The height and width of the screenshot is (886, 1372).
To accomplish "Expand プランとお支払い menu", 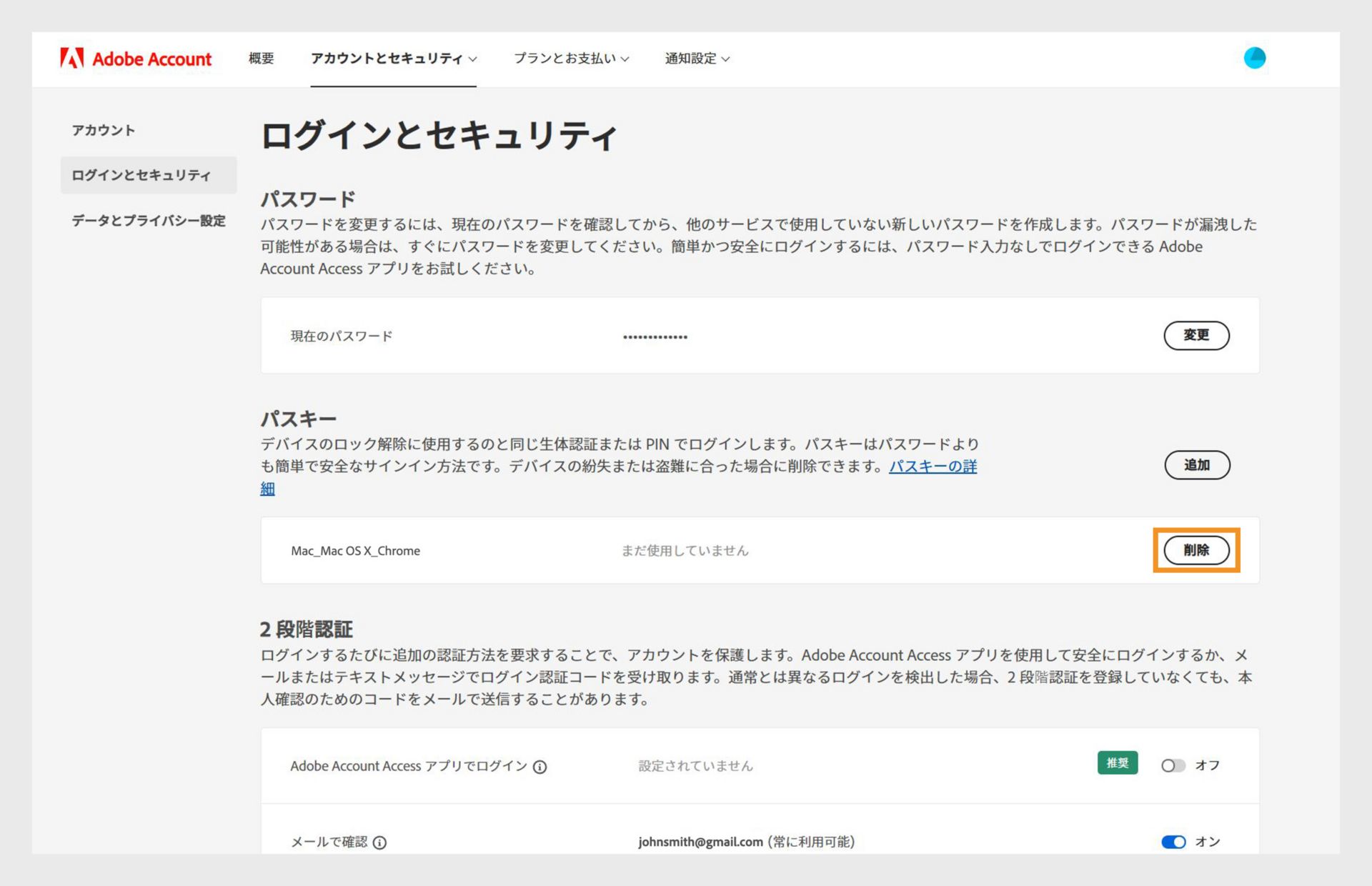I will click(x=571, y=59).
